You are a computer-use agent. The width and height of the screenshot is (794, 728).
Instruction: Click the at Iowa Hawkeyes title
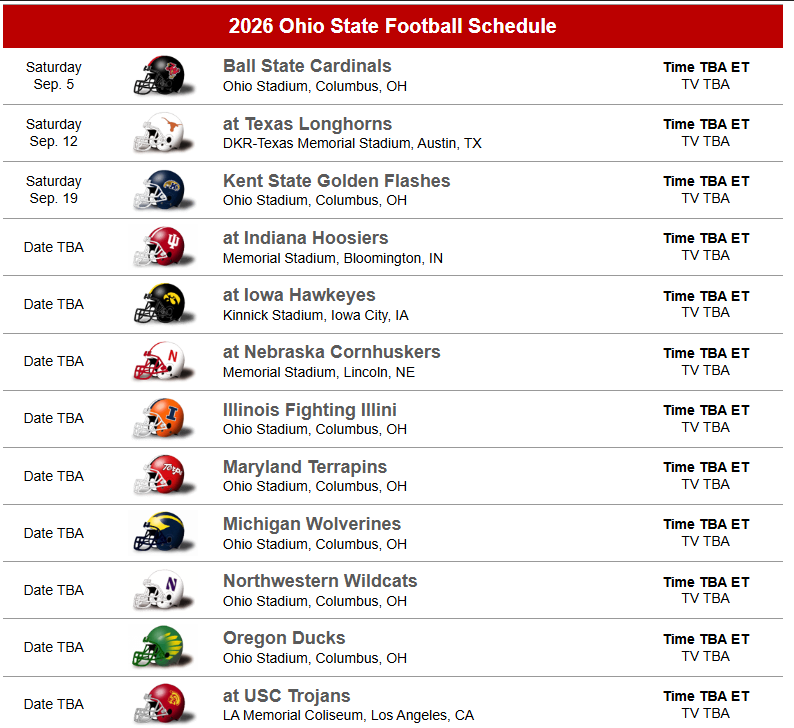(x=299, y=295)
